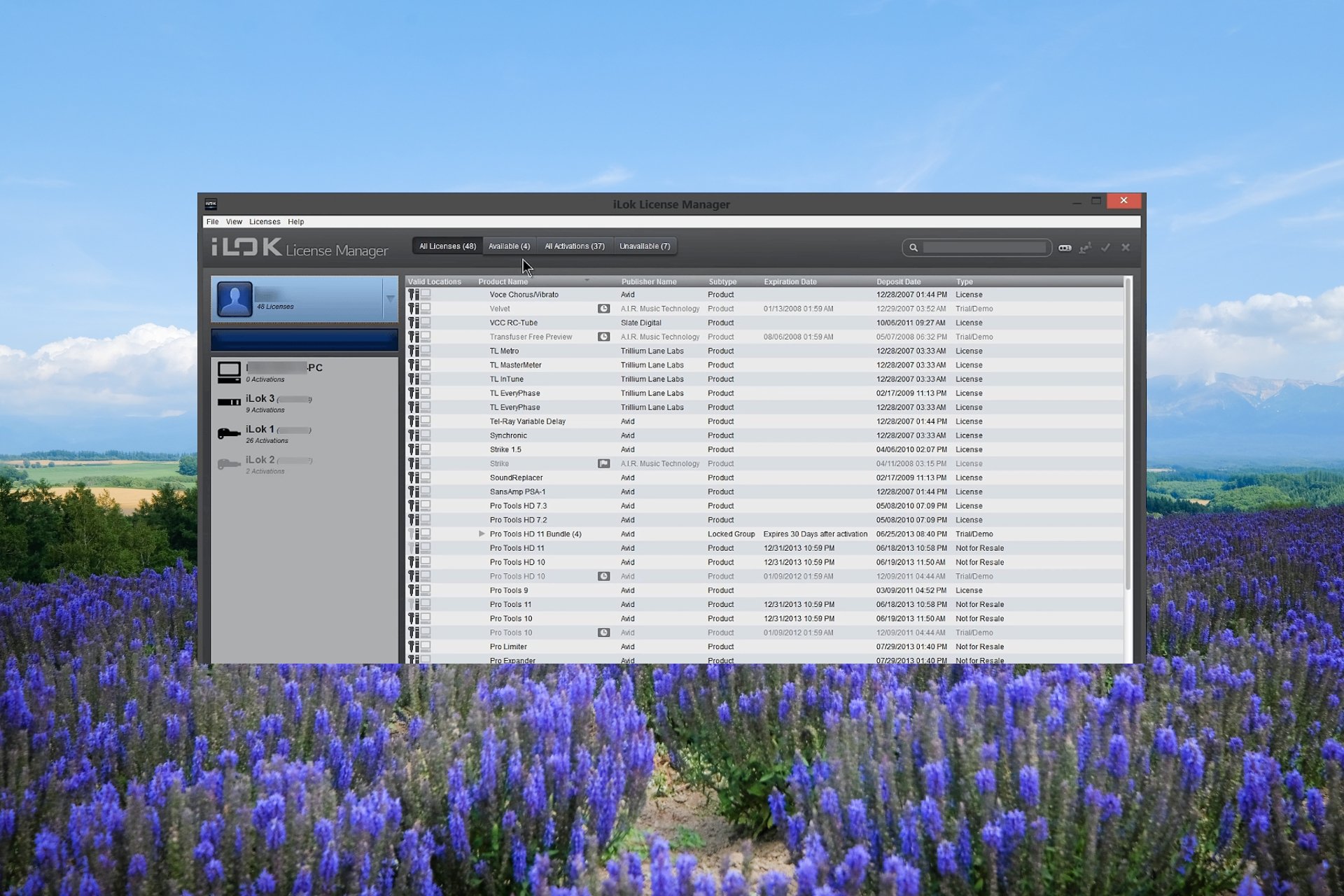Sort by Valid Locations column header
This screenshot has width=1344, height=896.
pos(435,282)
